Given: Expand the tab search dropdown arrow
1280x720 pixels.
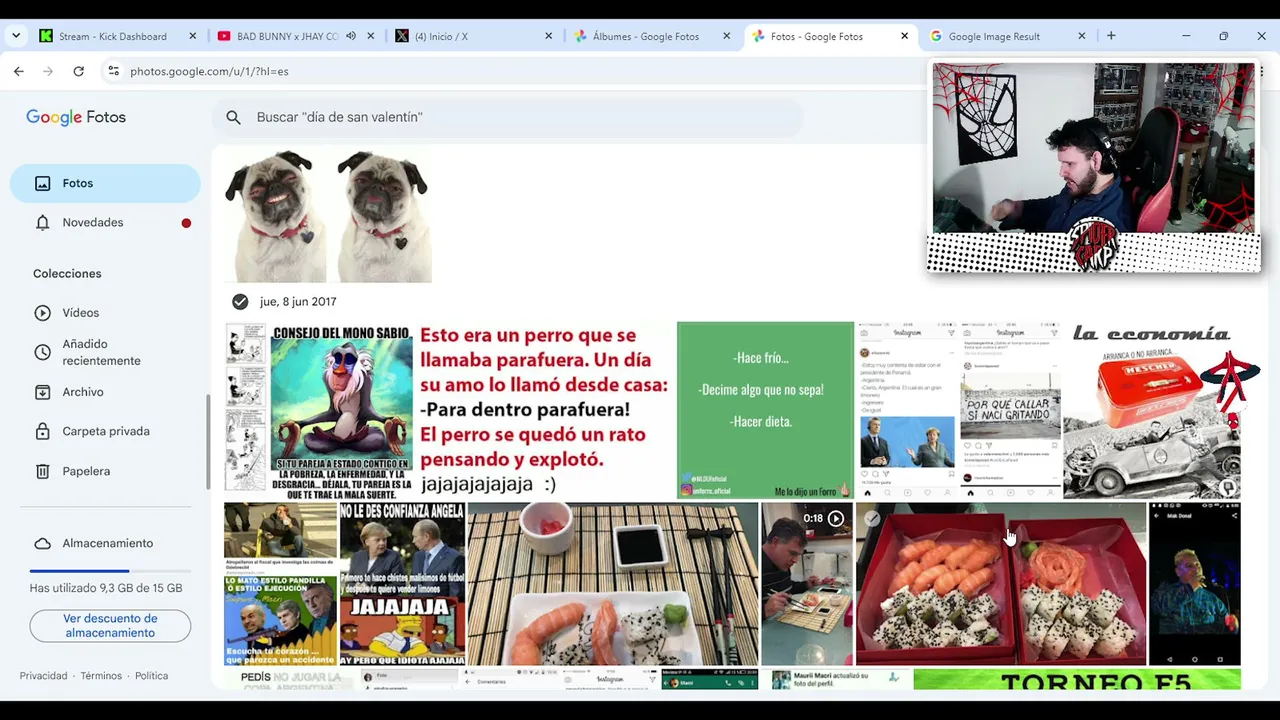Looking at the screenshot, I should pos(16,36).
